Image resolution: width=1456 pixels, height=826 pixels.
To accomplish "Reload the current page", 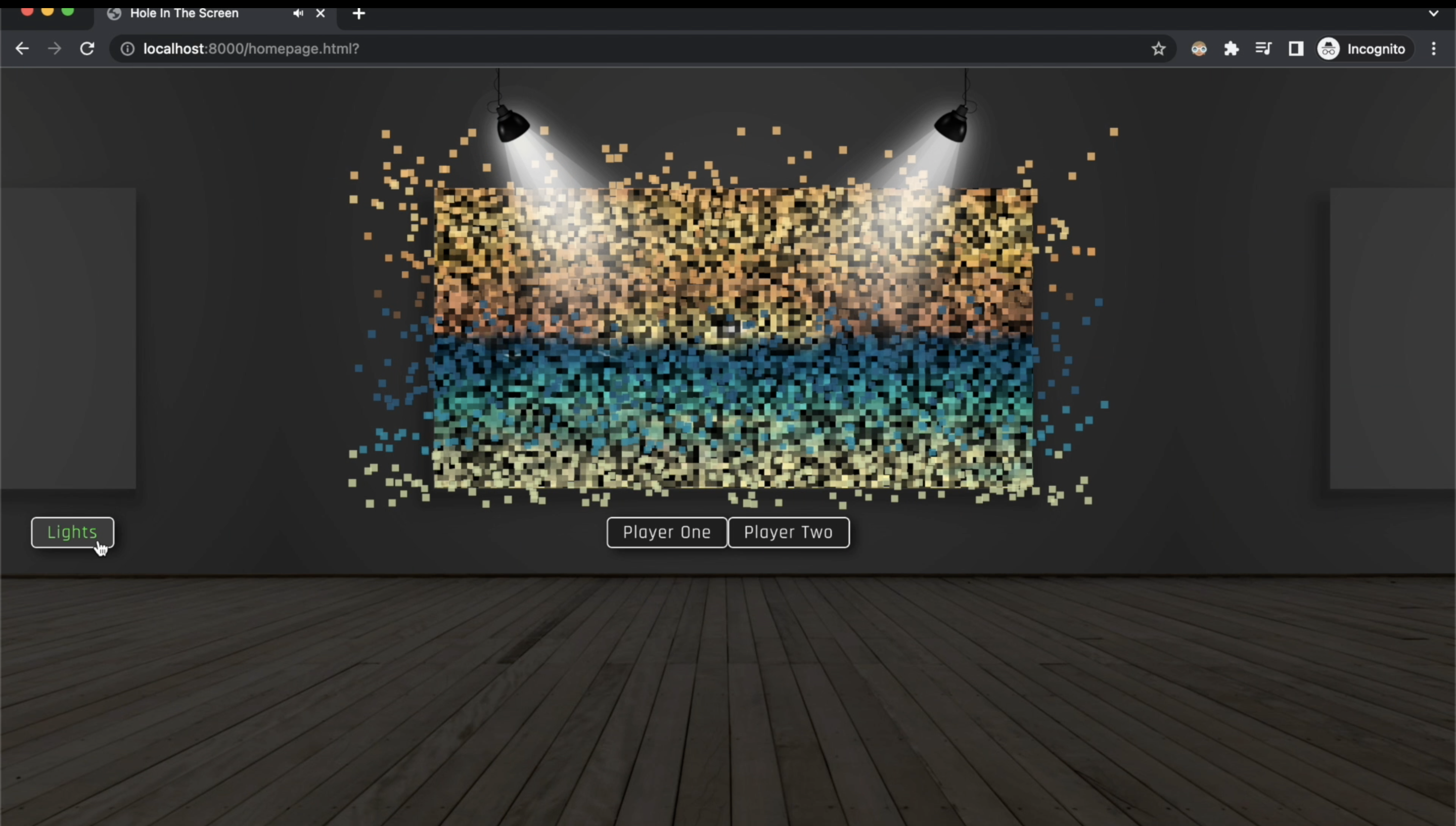I will pyautogui.click(x=87, y=49).
